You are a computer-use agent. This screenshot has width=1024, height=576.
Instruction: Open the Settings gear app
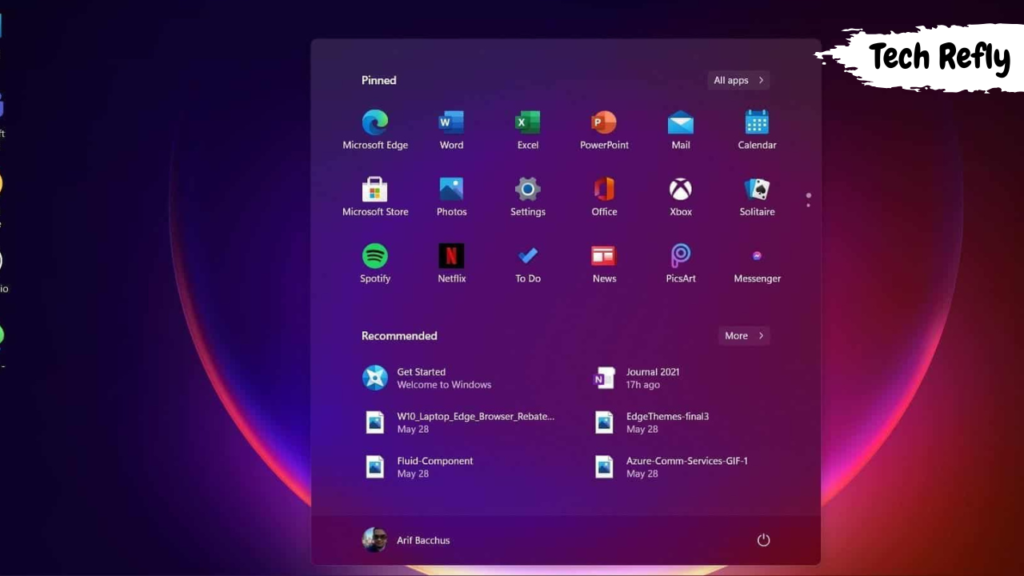point(528,197)
